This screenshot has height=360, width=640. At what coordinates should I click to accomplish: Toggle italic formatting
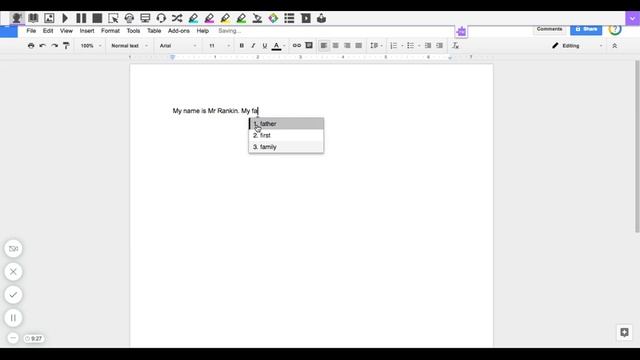tap(253, 46)
